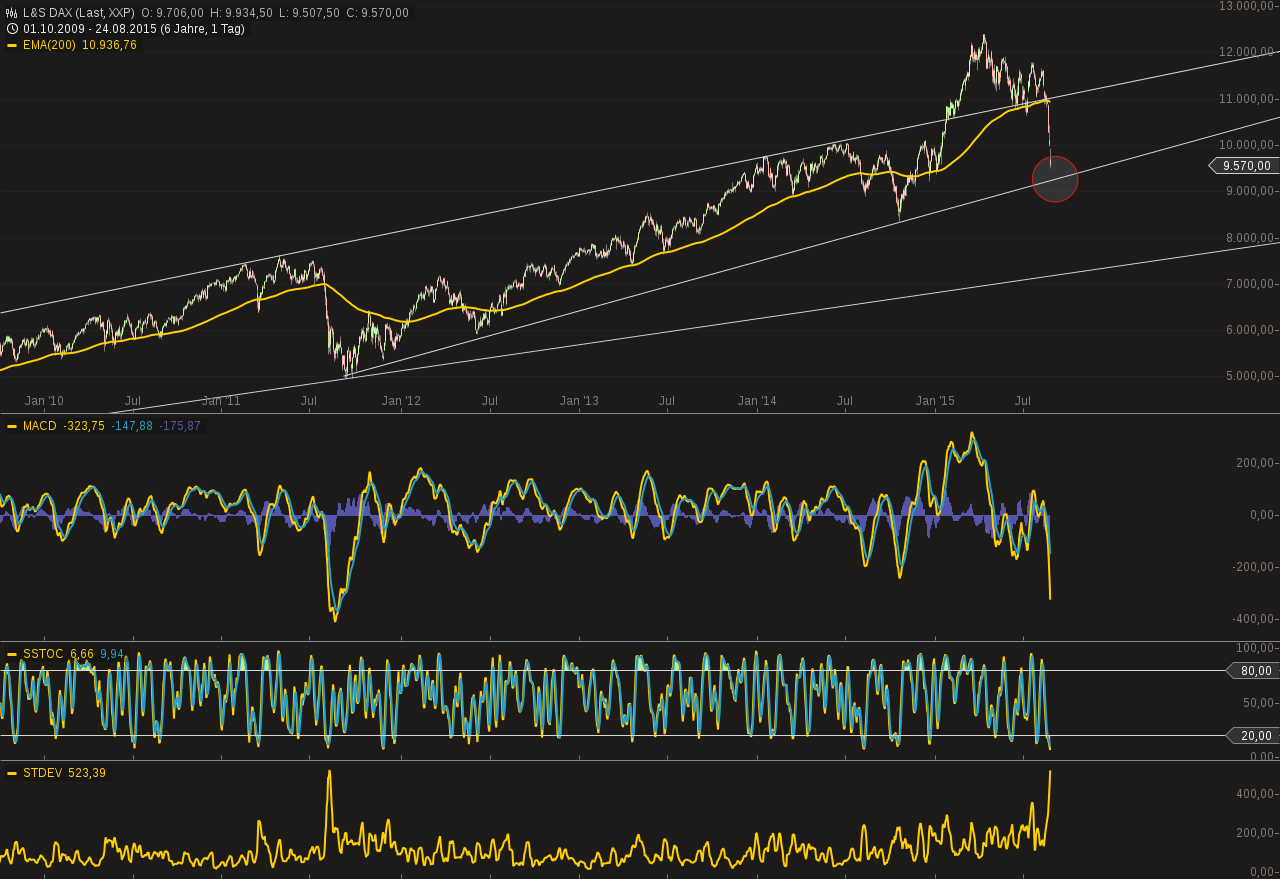This screenshot has height=879, width=1280.
Task: Click the yellow SSTOC legend dash icon
Action: 10,653
